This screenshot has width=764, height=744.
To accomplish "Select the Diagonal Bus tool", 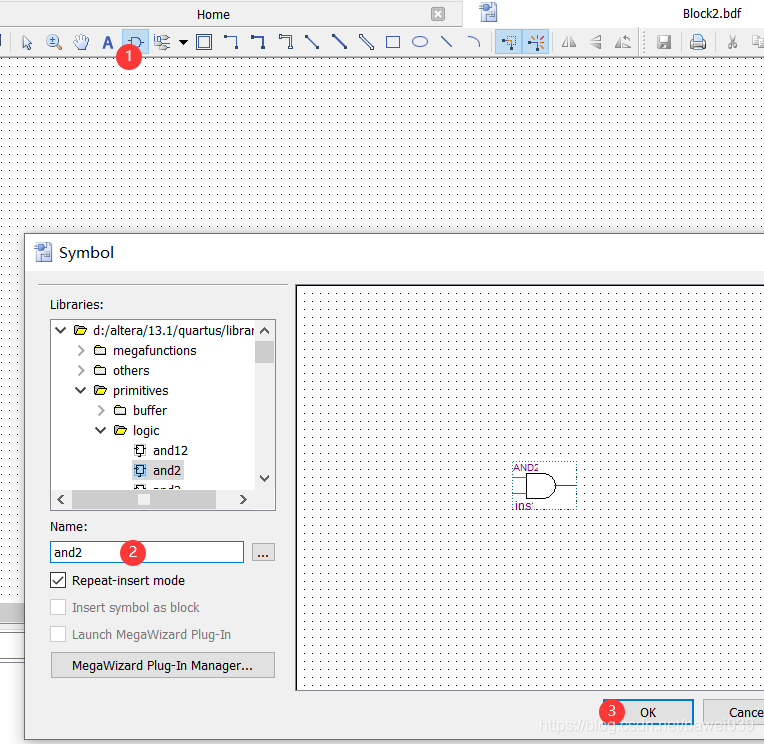I will (339, 42).
